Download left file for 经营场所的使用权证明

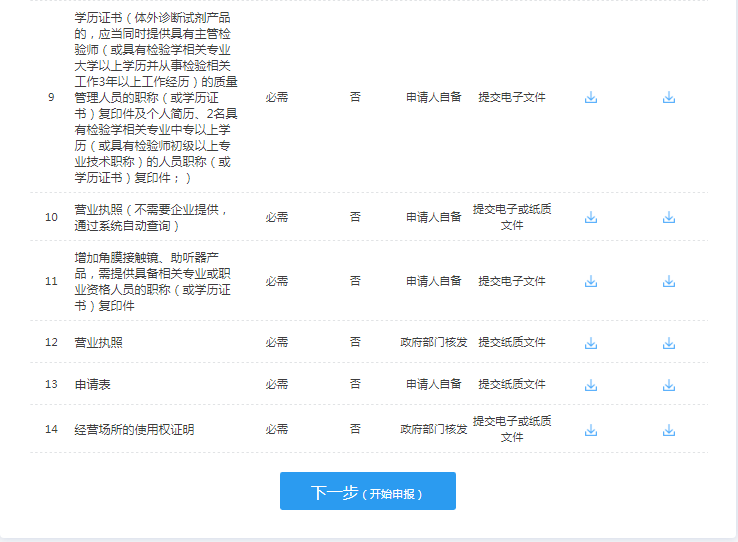[591, 430]
